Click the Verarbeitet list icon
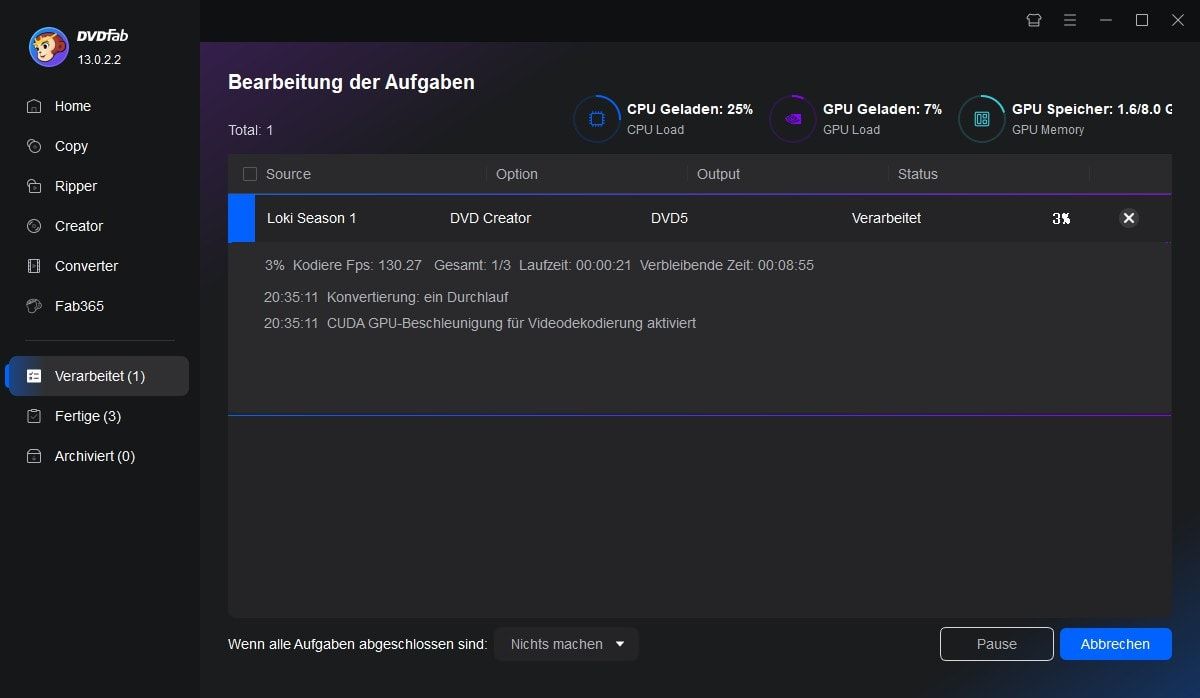This screenshot has width=1200, height=698. pos(34,376)
